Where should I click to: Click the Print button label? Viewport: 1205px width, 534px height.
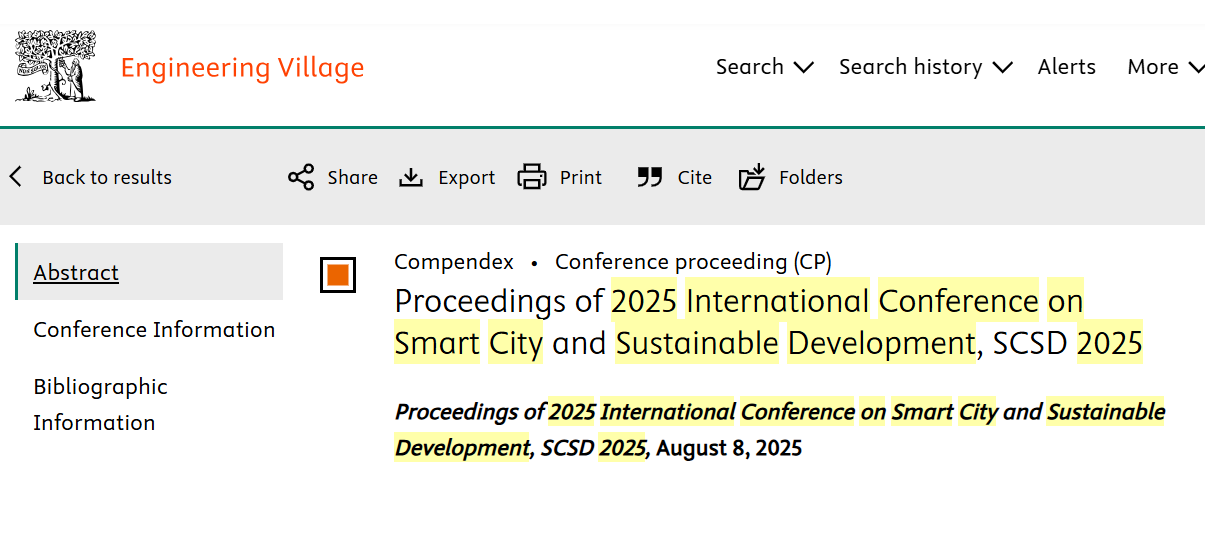point(581,177)
